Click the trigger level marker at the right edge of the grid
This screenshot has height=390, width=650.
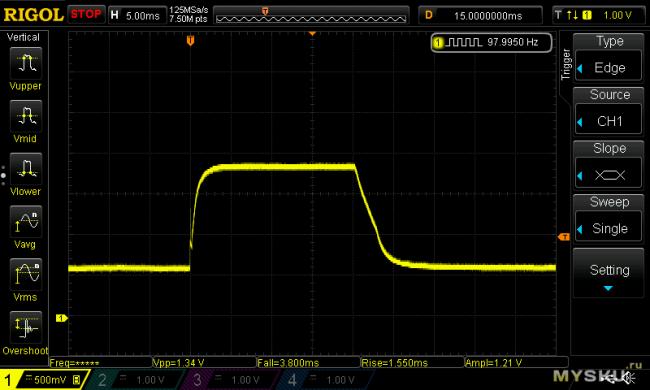[564, 237]
